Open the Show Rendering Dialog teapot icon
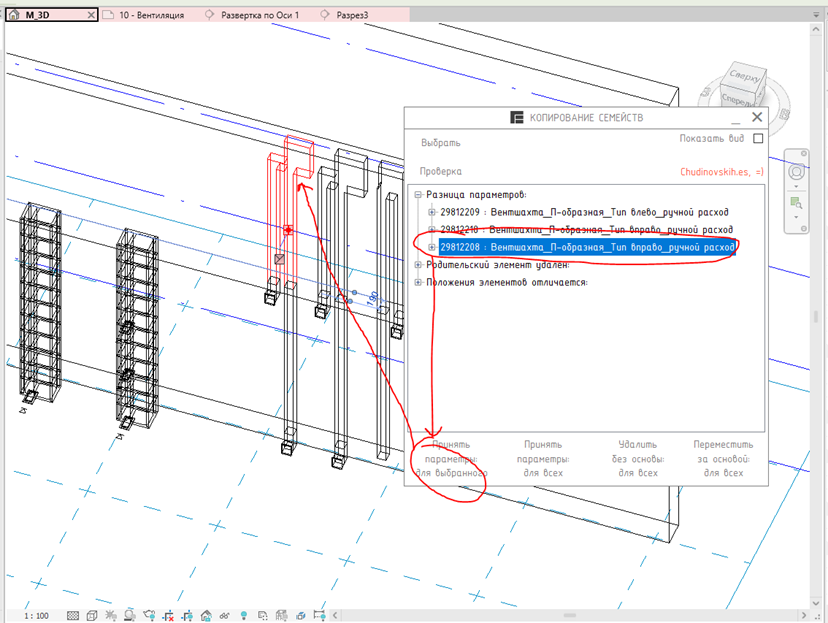This screenshot has width=828, height=623. tap(149, 616)
